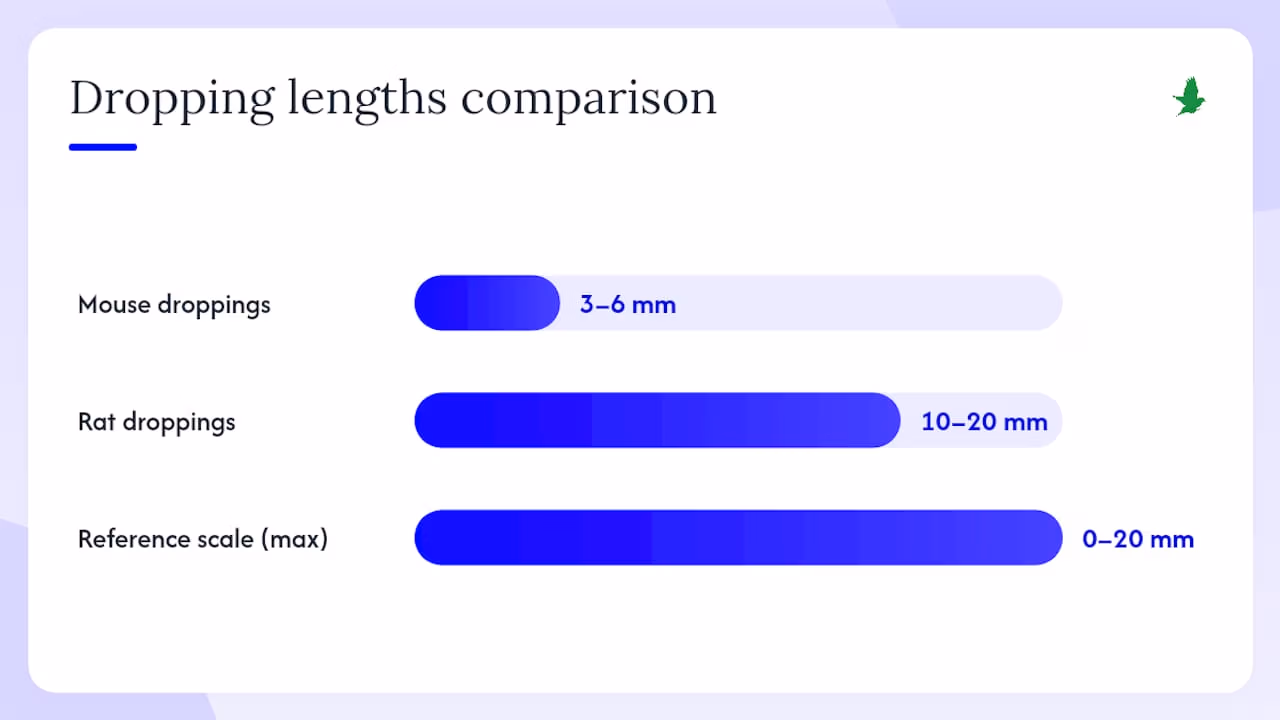Click the empty light track of Mouse bar

(x=868, y=303)
